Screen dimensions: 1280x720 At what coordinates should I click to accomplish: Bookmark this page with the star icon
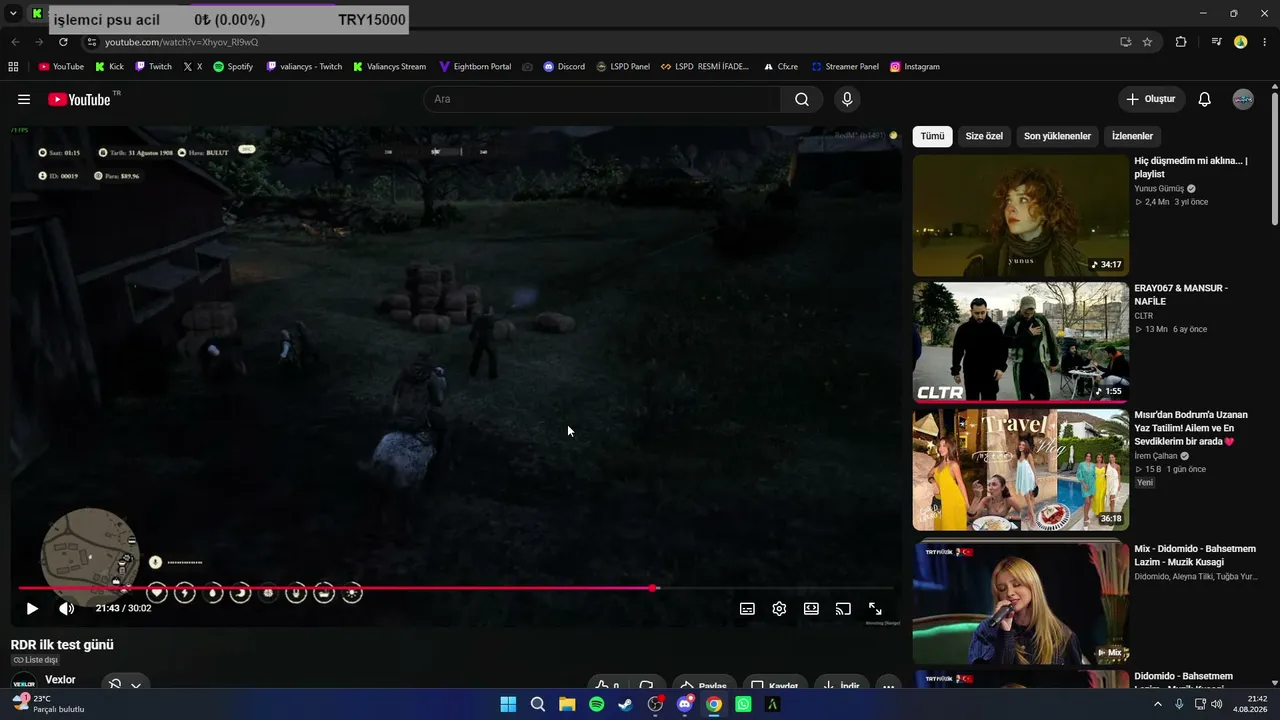(x=1147, y=42)
